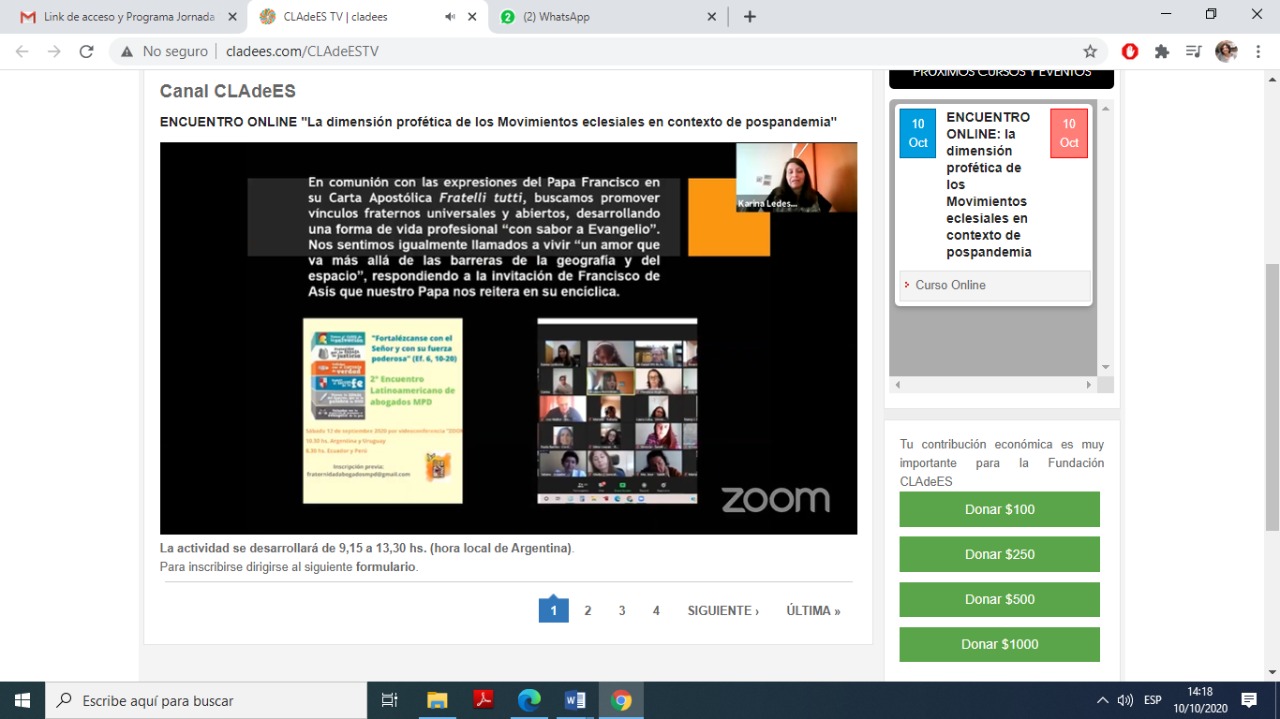Open the Windows Start menu
Viewport: 1280px width, 719px height.
click(x=22, y=700)
